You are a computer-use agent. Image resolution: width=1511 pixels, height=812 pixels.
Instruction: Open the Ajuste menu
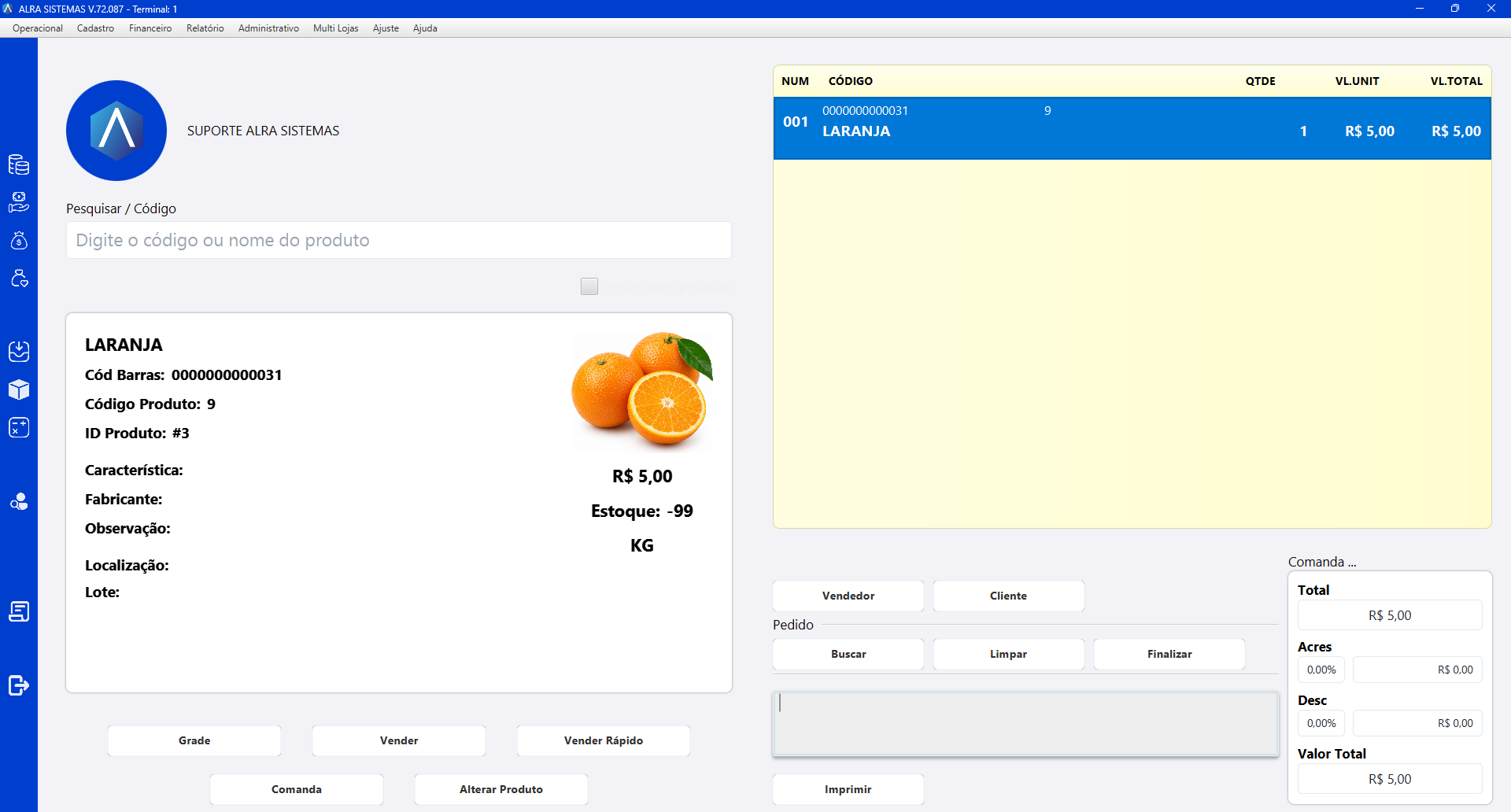click(x=386, y=28)
